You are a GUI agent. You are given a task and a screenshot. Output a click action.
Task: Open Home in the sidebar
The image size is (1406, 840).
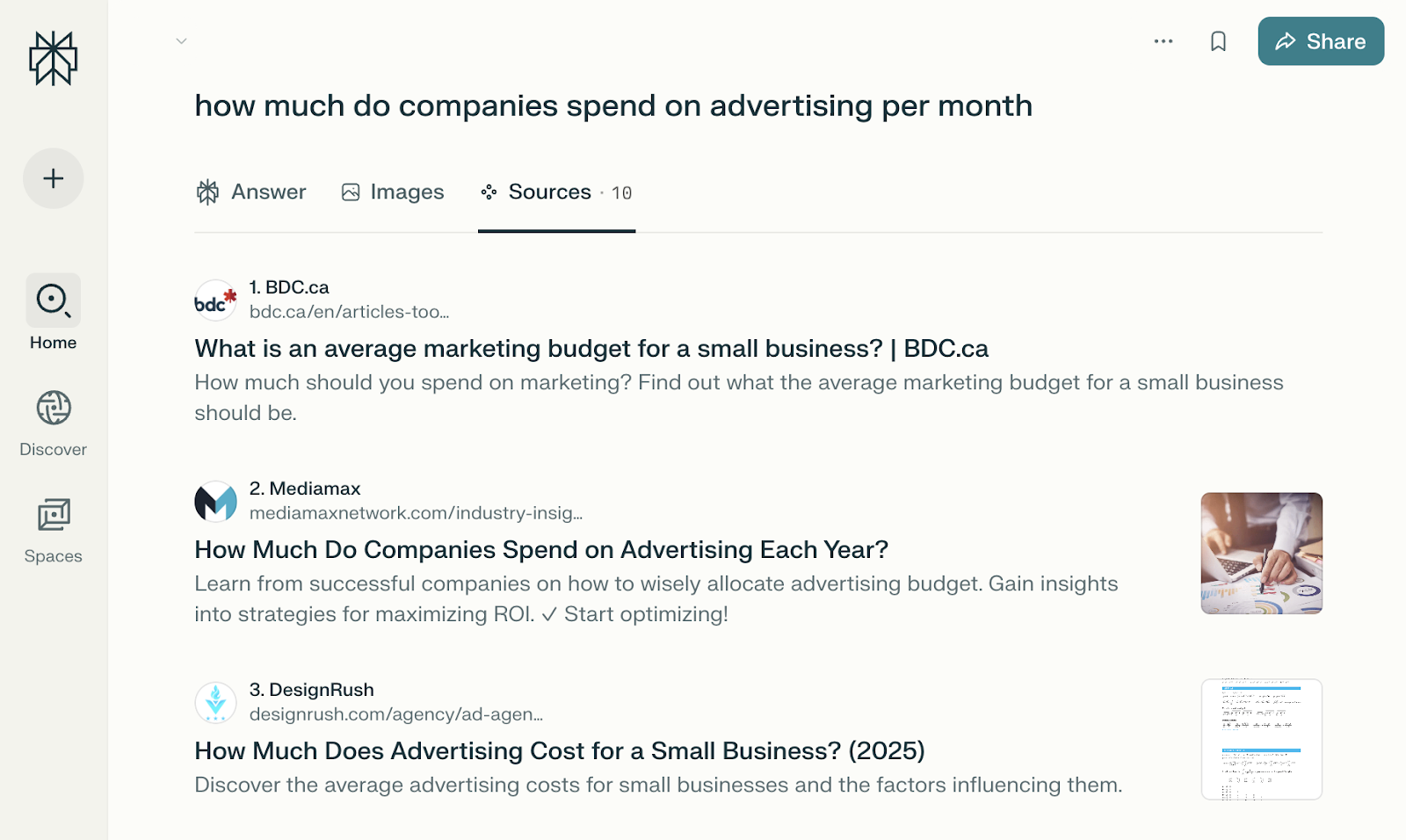[54, 313]
